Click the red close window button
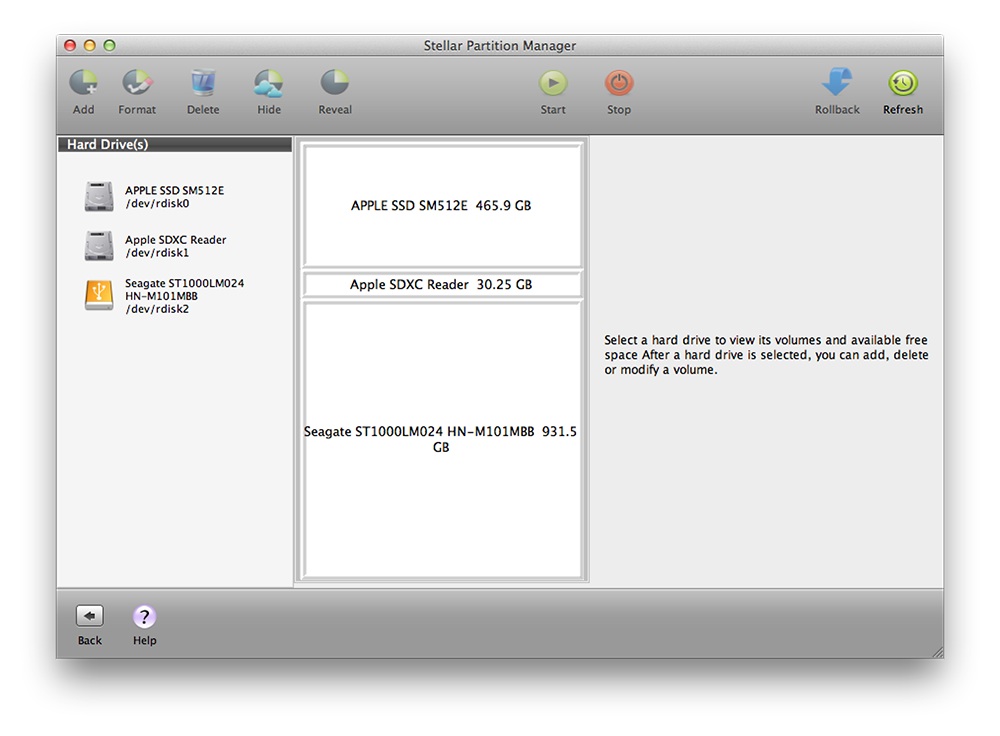 70,45
